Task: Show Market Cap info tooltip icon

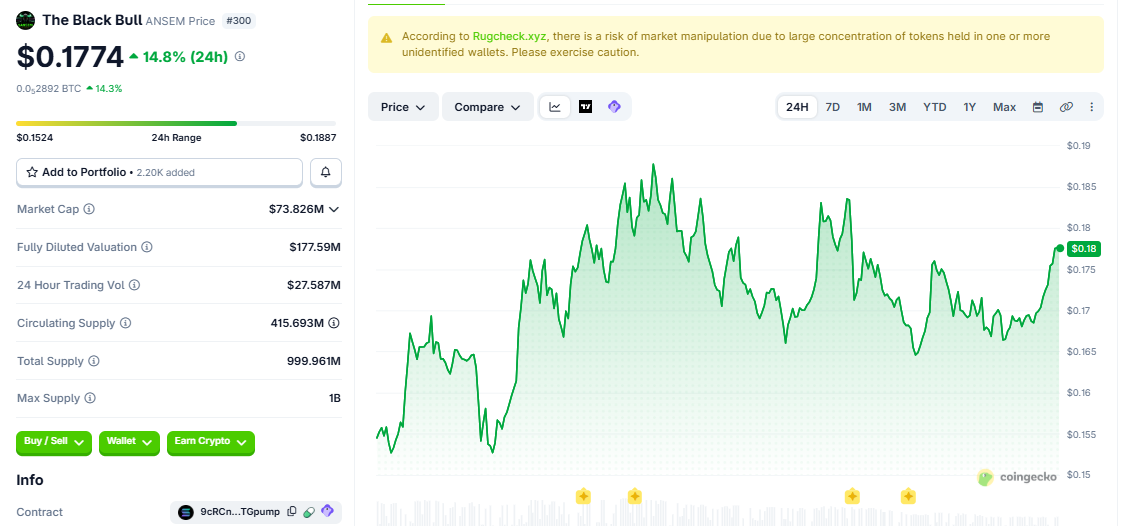Action: (x=89, y=209)
